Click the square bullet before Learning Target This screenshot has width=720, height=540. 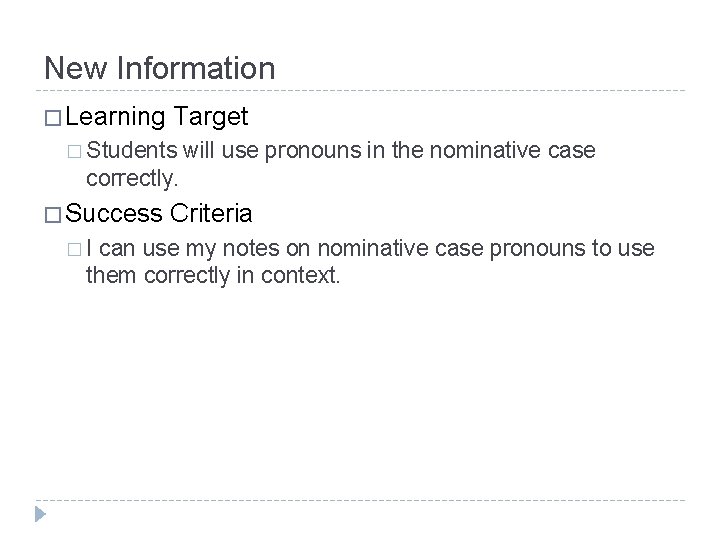pyautogui.click(x=53, y=118)
